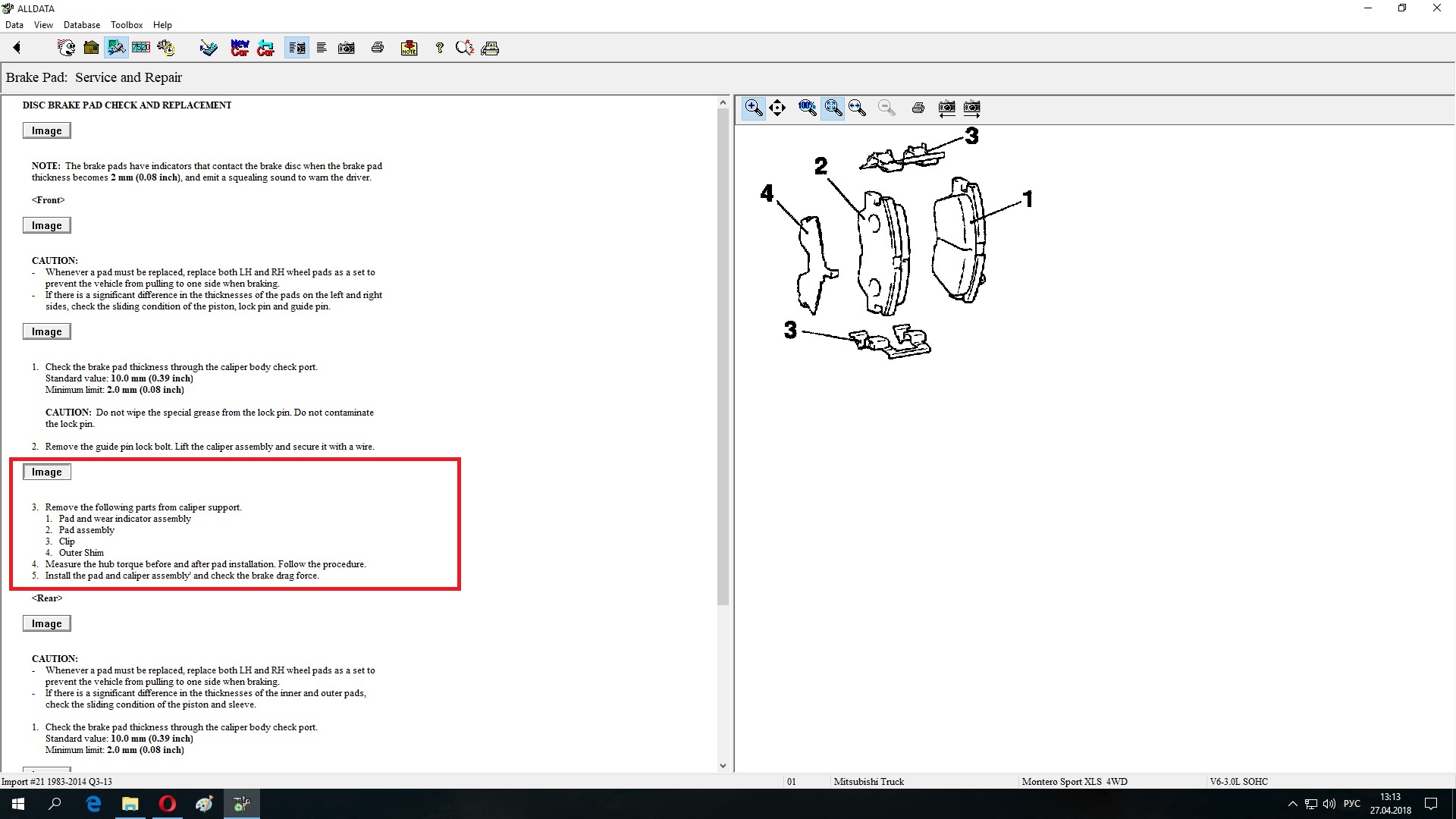Click the fax machine toolbar icon
The width and height of the screenshot is (1456, 819).
[x=490, y=48]
